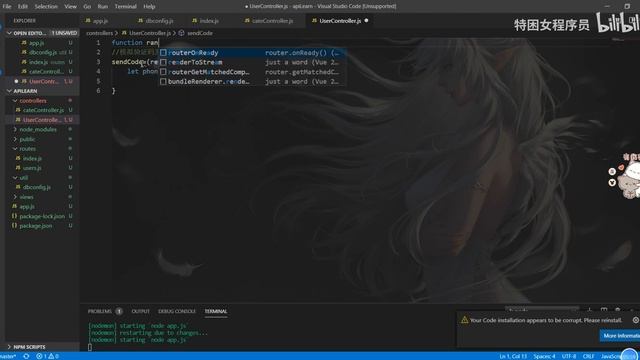This screenshot has width=640, height=360.
Task: Expand the views folder
Action: click(x=15, y=197)
